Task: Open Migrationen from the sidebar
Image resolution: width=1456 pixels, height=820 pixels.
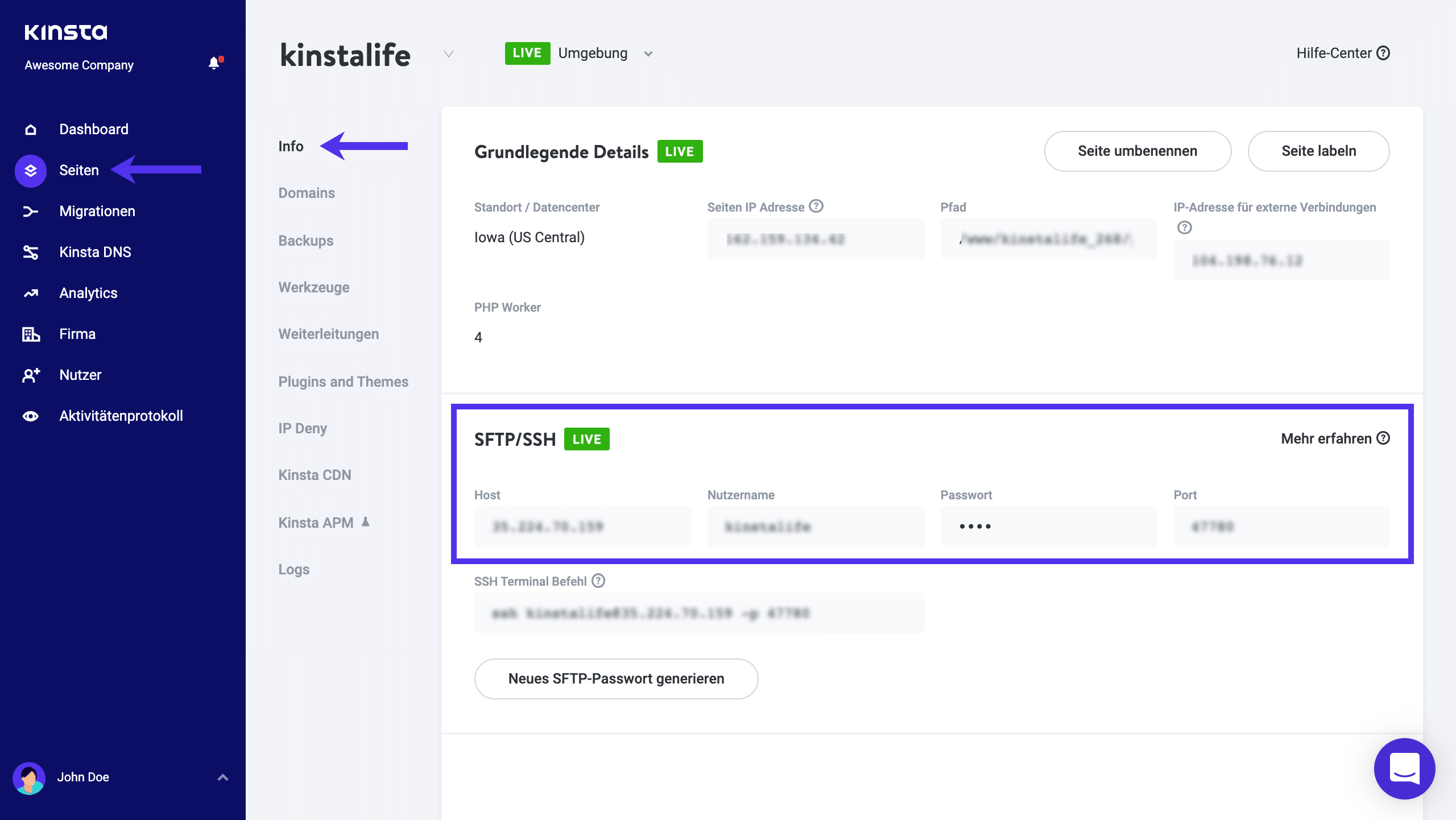Action: [x=97, y=211]
